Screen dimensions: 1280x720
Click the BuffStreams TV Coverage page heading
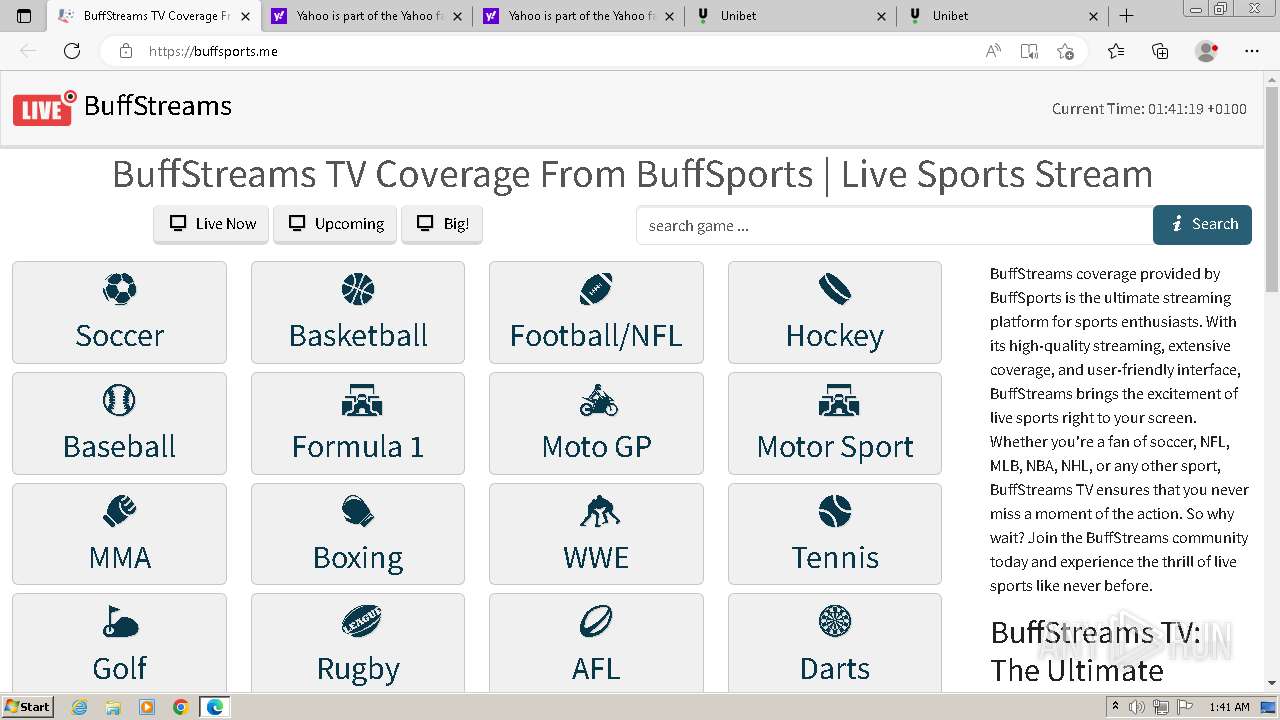(x=632, y=174)
